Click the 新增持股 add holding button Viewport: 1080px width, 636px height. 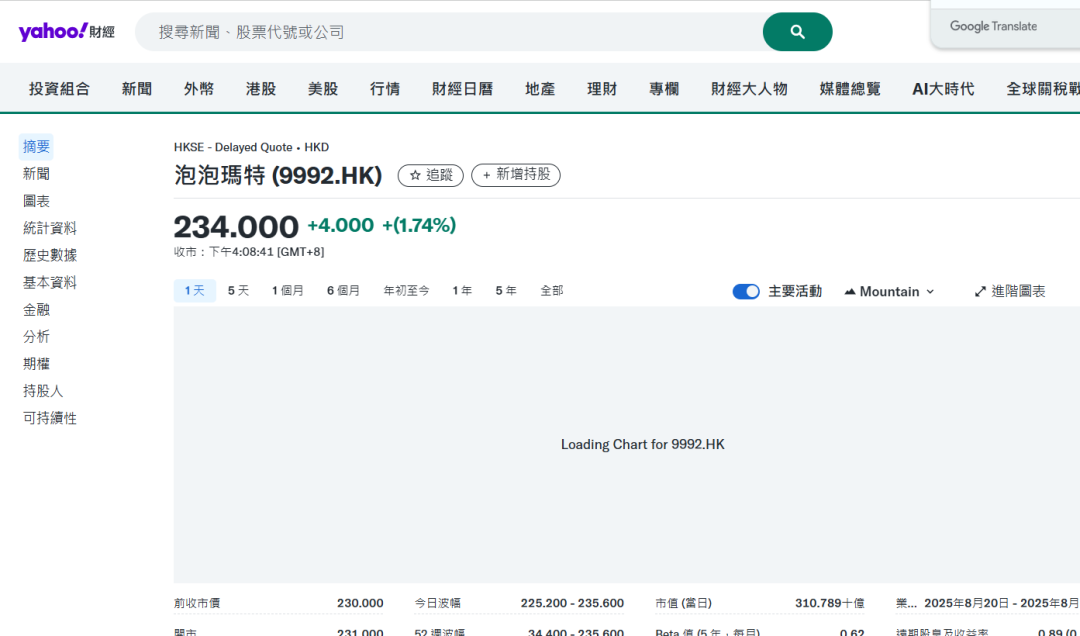point(516,175)
